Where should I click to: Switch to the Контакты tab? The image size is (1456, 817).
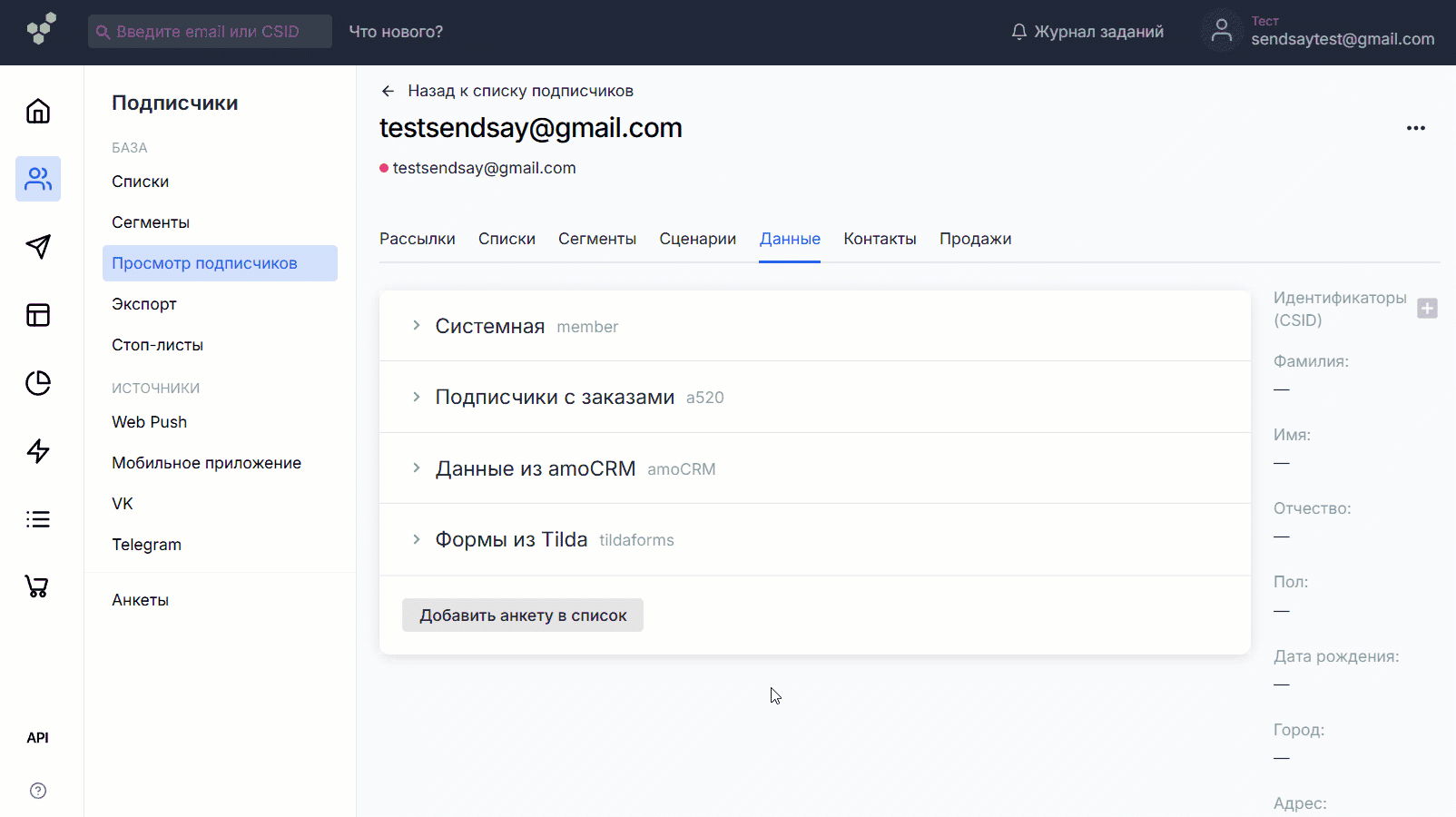point(879,239)
